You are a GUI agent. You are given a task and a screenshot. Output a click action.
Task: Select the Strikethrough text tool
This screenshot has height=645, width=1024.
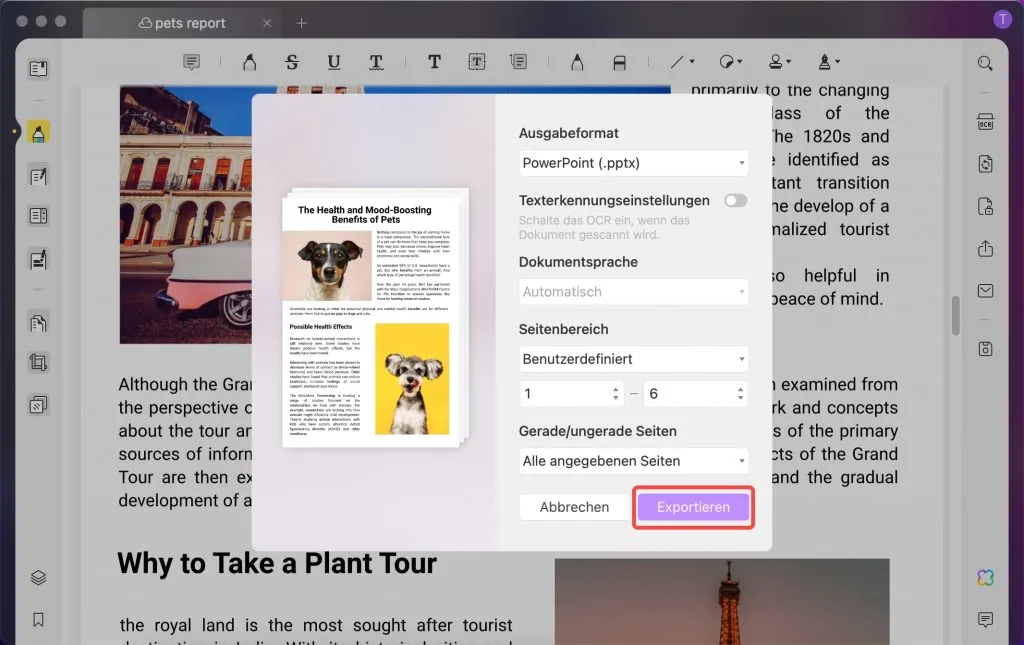[292, 61]
